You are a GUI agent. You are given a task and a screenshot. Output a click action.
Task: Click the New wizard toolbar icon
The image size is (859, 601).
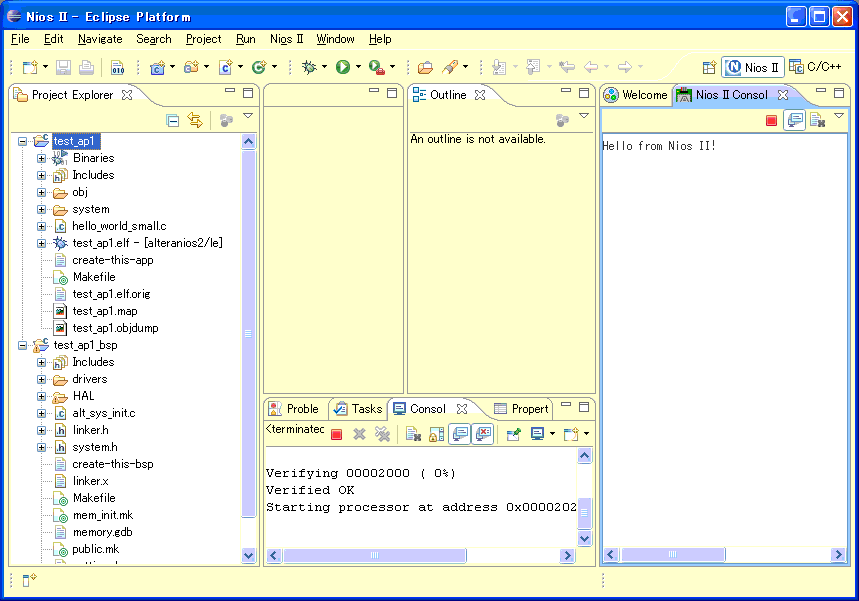pyautogui.click(x=30, y=67)
